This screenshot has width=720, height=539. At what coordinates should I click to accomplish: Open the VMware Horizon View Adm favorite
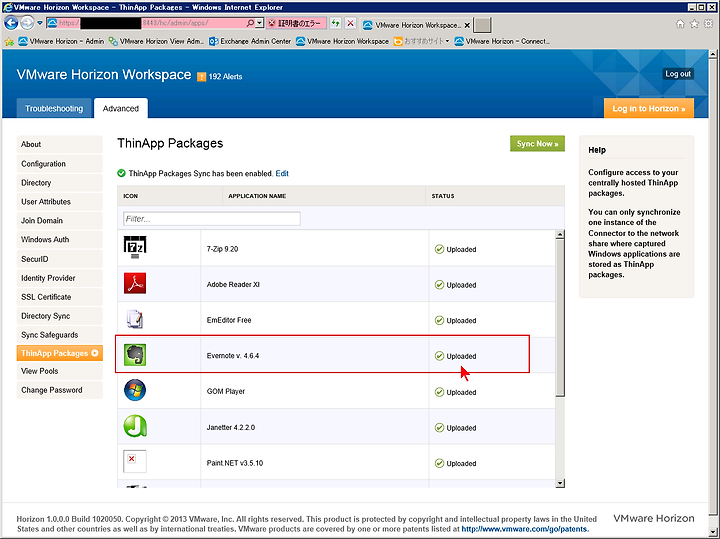[156, 41]
